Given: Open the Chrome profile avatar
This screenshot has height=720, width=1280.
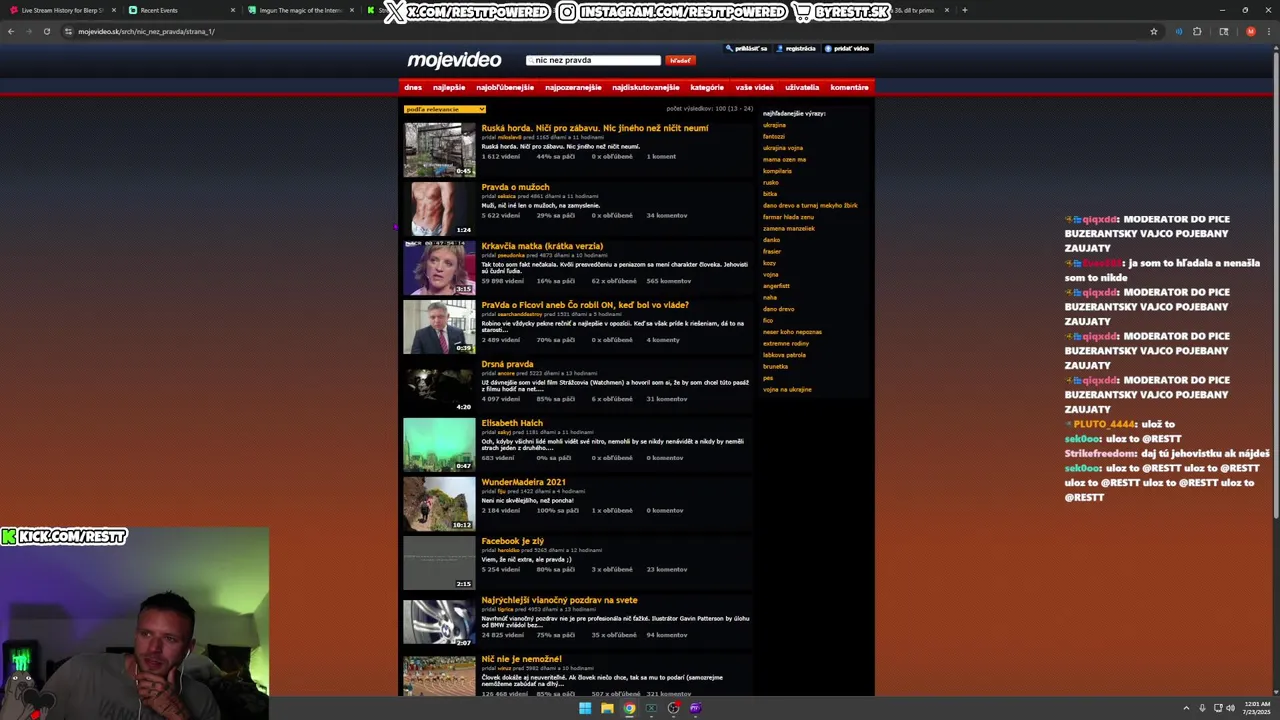Looking at the screenshot, I should 1250,31.
